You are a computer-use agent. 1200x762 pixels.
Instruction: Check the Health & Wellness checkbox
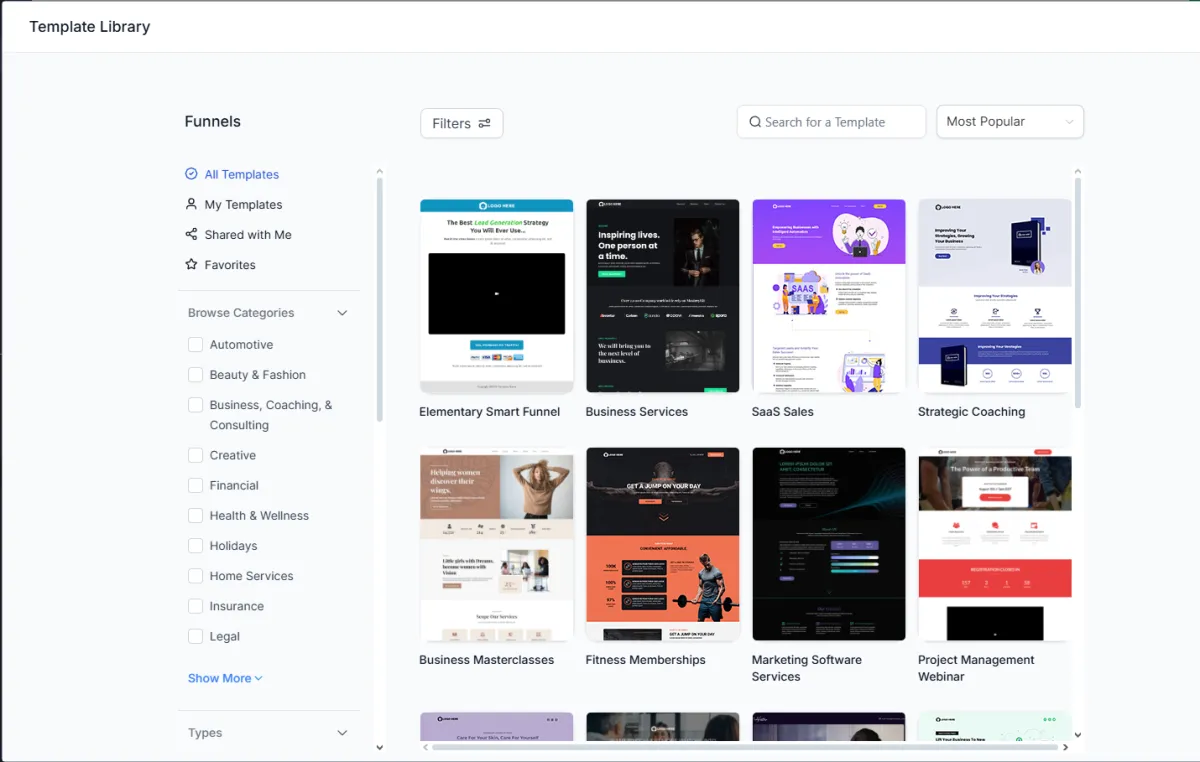[x=195, y=515]
